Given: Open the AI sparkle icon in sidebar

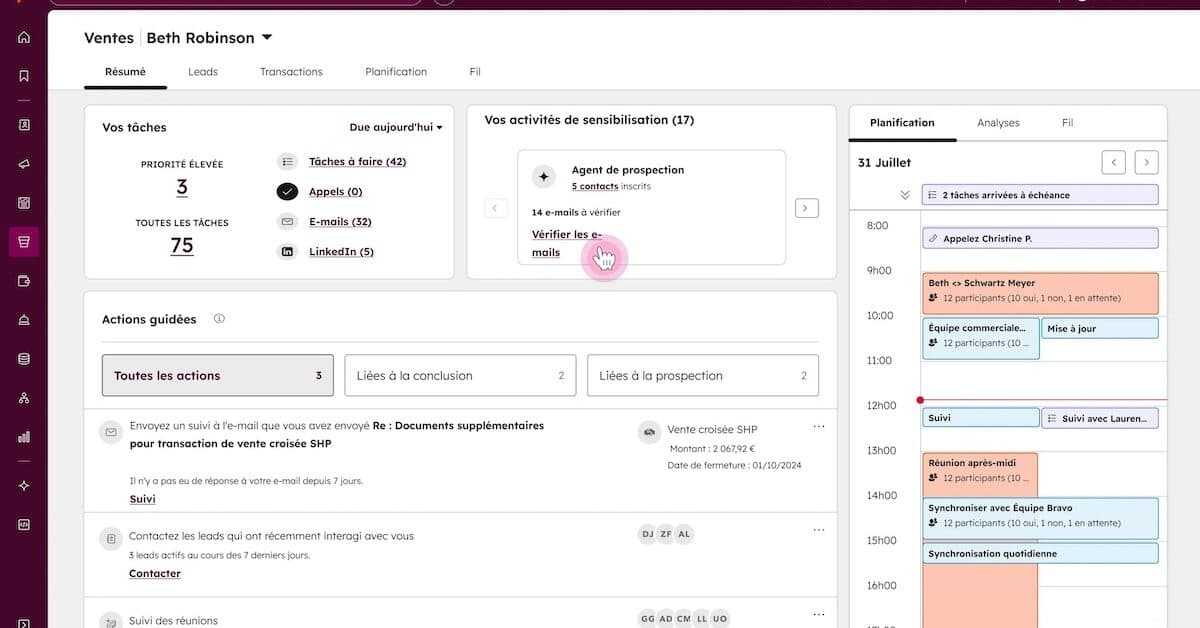Looking at the screenshot, I should click(x=24, y=485).
